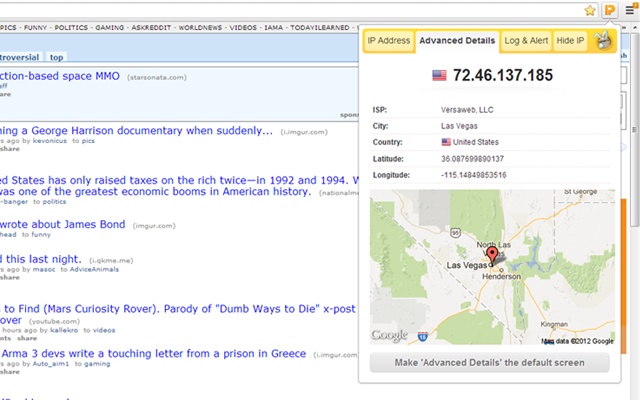Open the IAMA subreddit link

tap(273, 28)
